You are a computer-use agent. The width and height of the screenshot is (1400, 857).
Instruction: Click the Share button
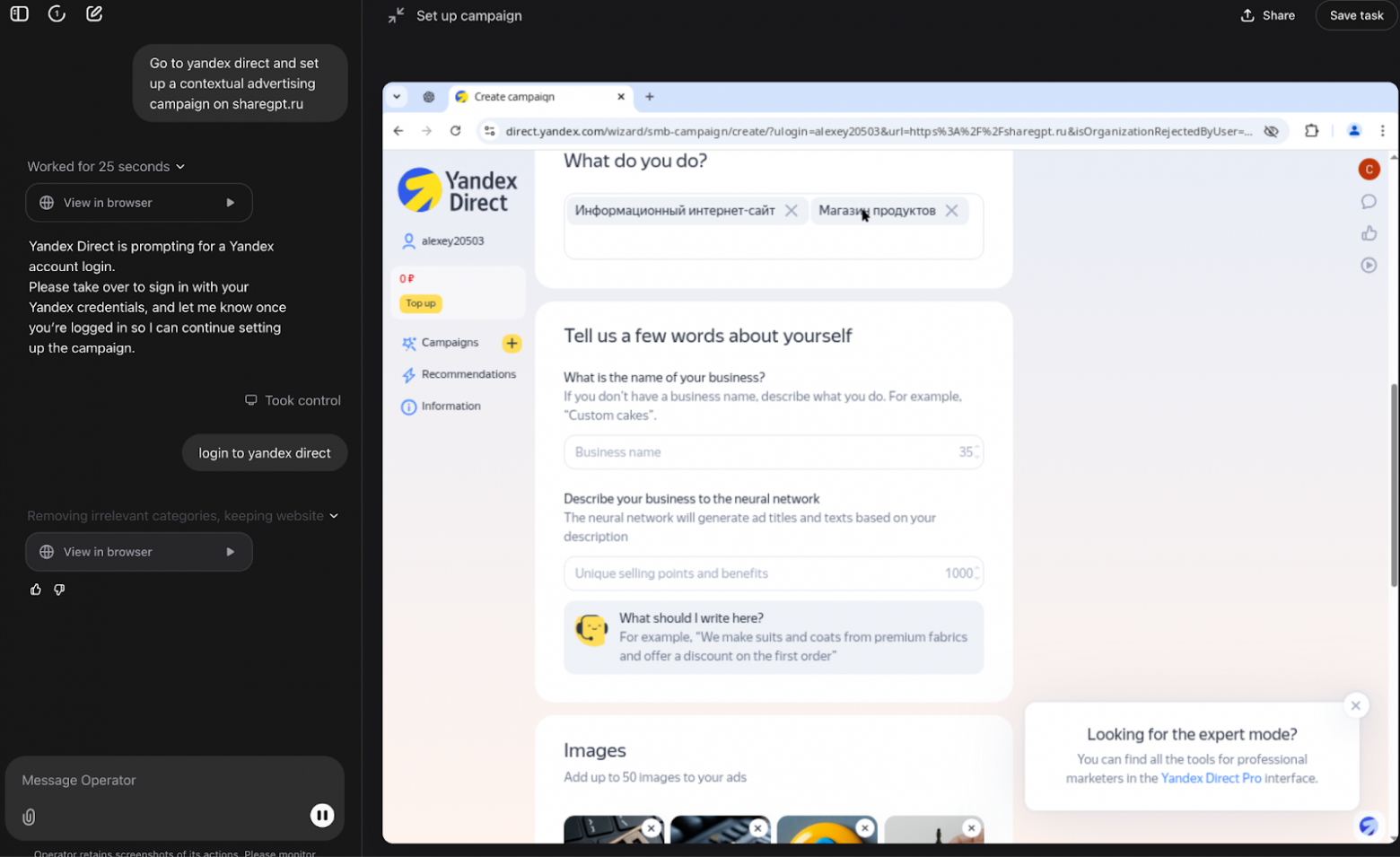click(x=1267, y=15)
